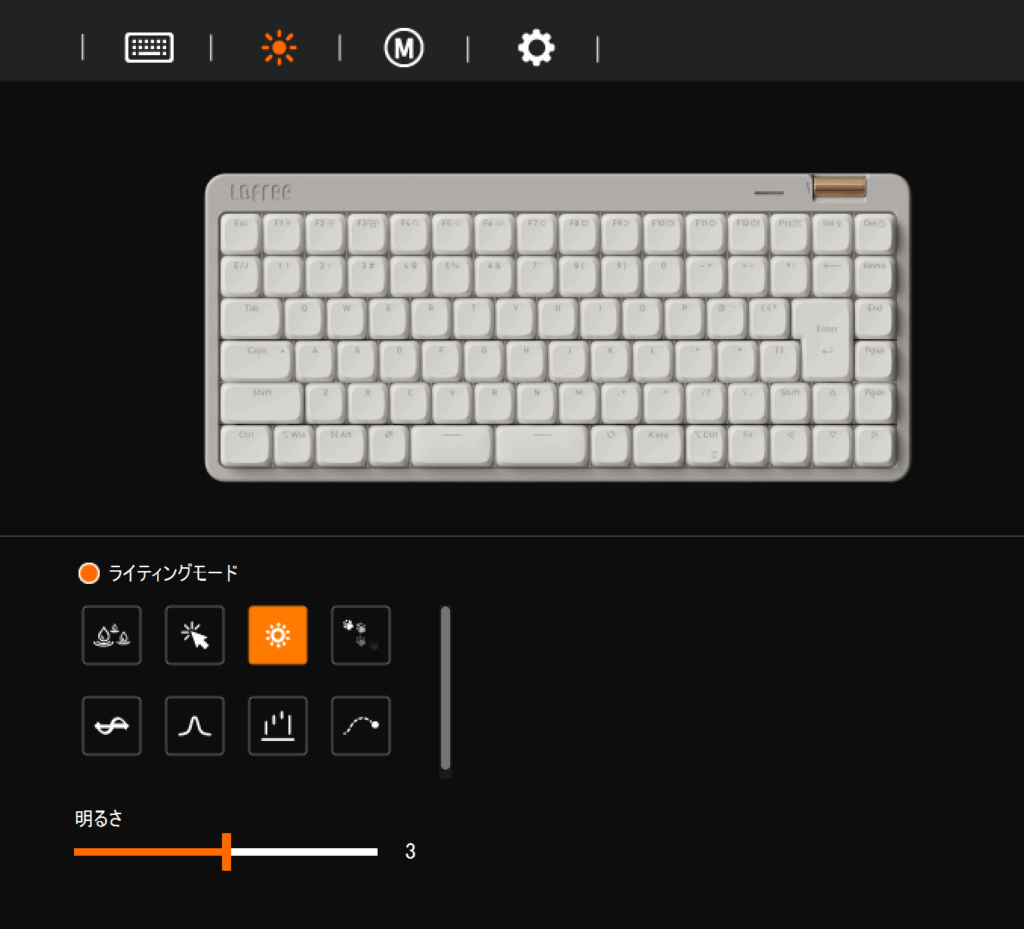
Task: Select the click-reactive cursor lighting mode
Action: tap(195, 635)
